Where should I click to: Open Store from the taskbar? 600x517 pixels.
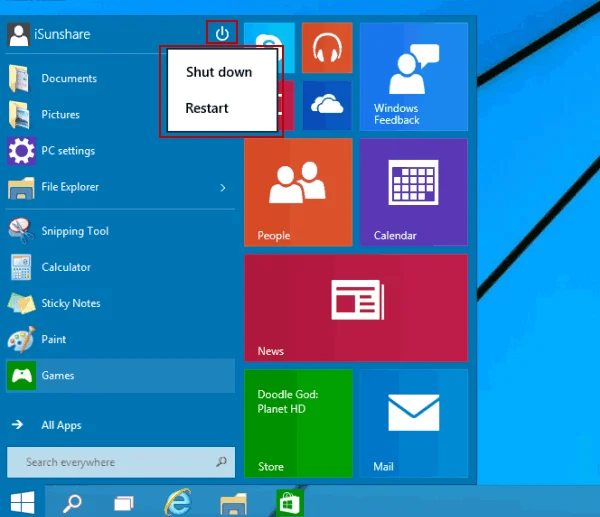(290, 503)
